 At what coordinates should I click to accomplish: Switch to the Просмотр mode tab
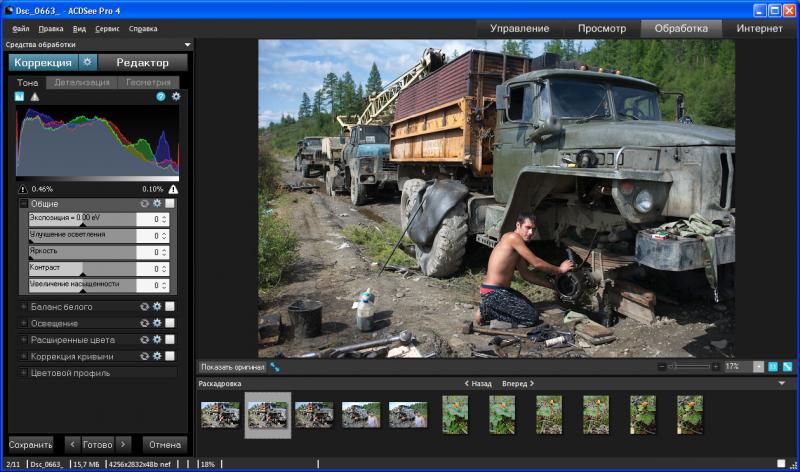[x=602, y=29]
